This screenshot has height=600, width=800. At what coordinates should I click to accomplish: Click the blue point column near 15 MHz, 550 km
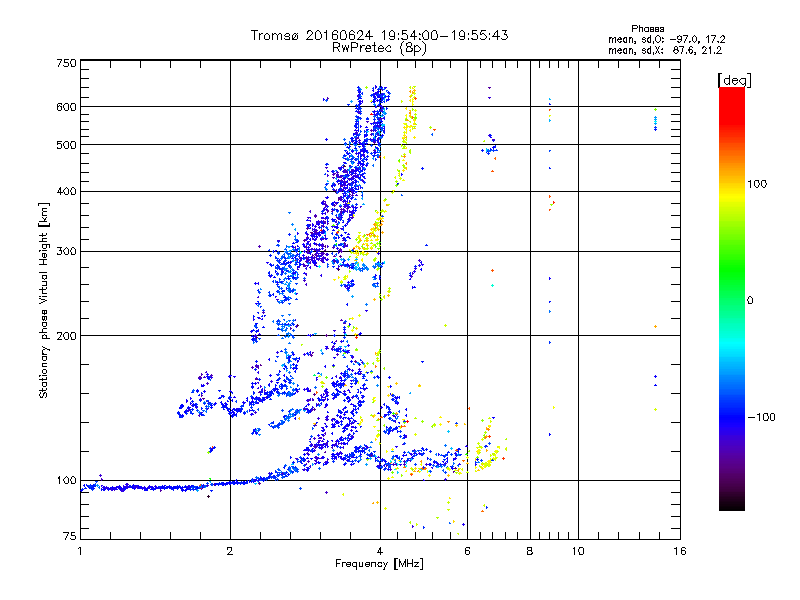click(x=656, y=122)
